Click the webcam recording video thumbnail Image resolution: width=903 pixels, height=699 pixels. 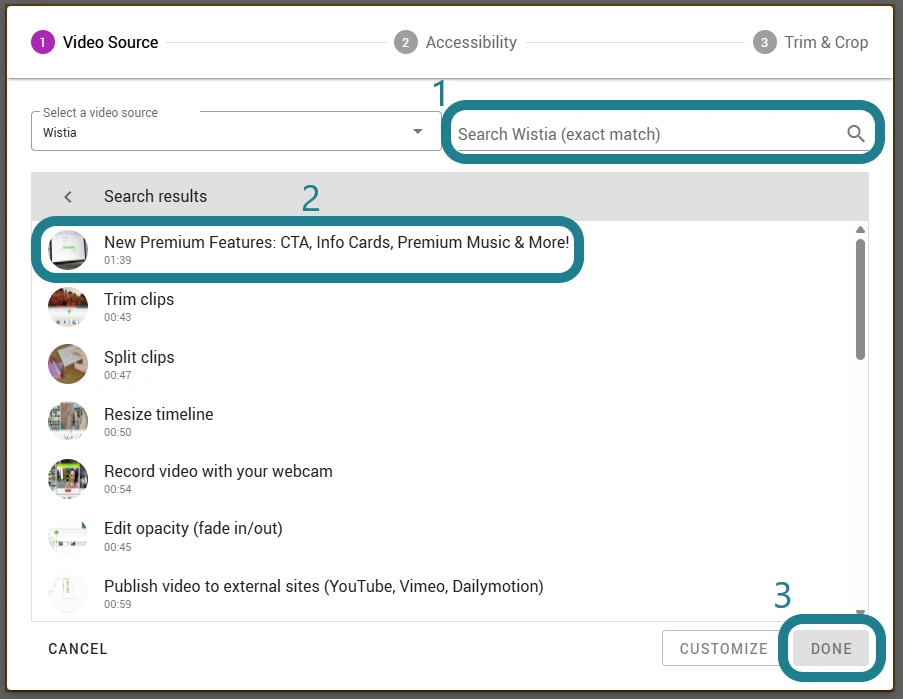(68, 478)
